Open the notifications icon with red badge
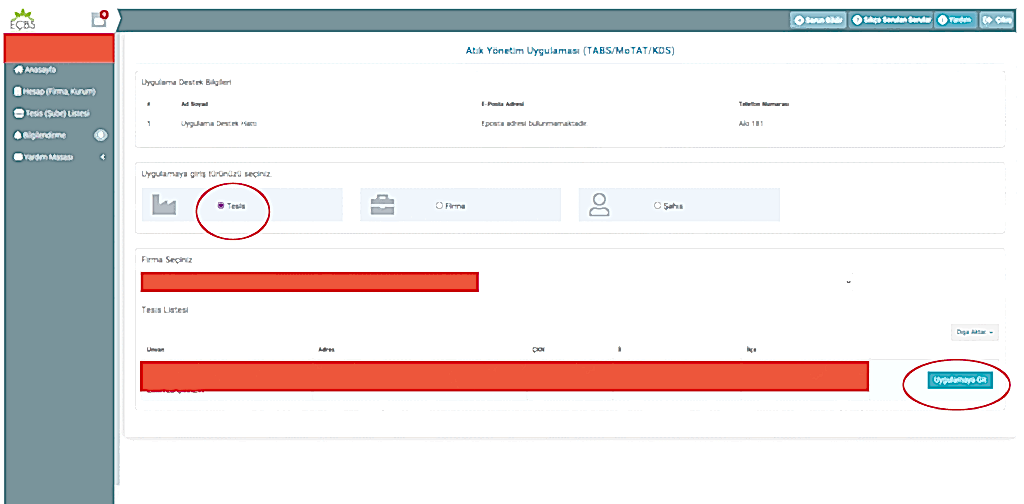1024x504 pixels. (x=97, y=18)
